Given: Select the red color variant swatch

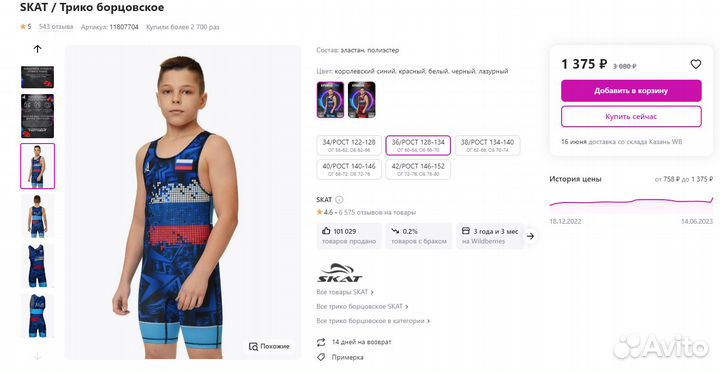Looking at the screenshot, I should [361, 100].
